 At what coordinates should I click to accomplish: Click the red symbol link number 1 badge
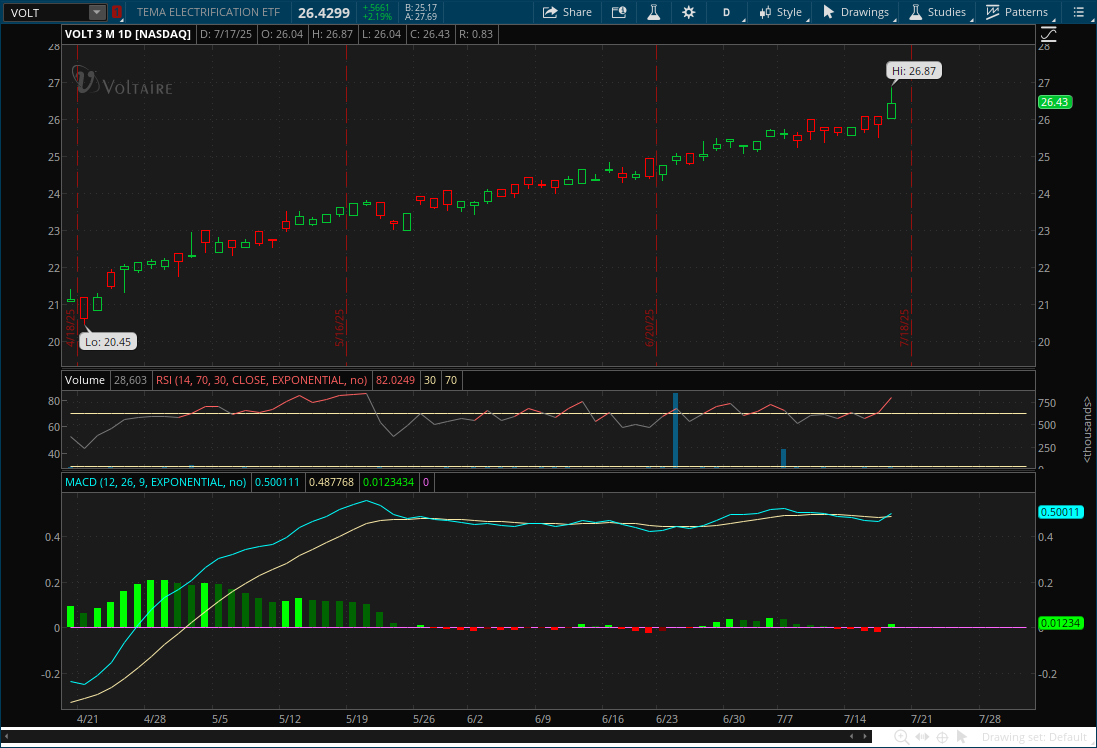pyautogui.click(x=117, y=12)
